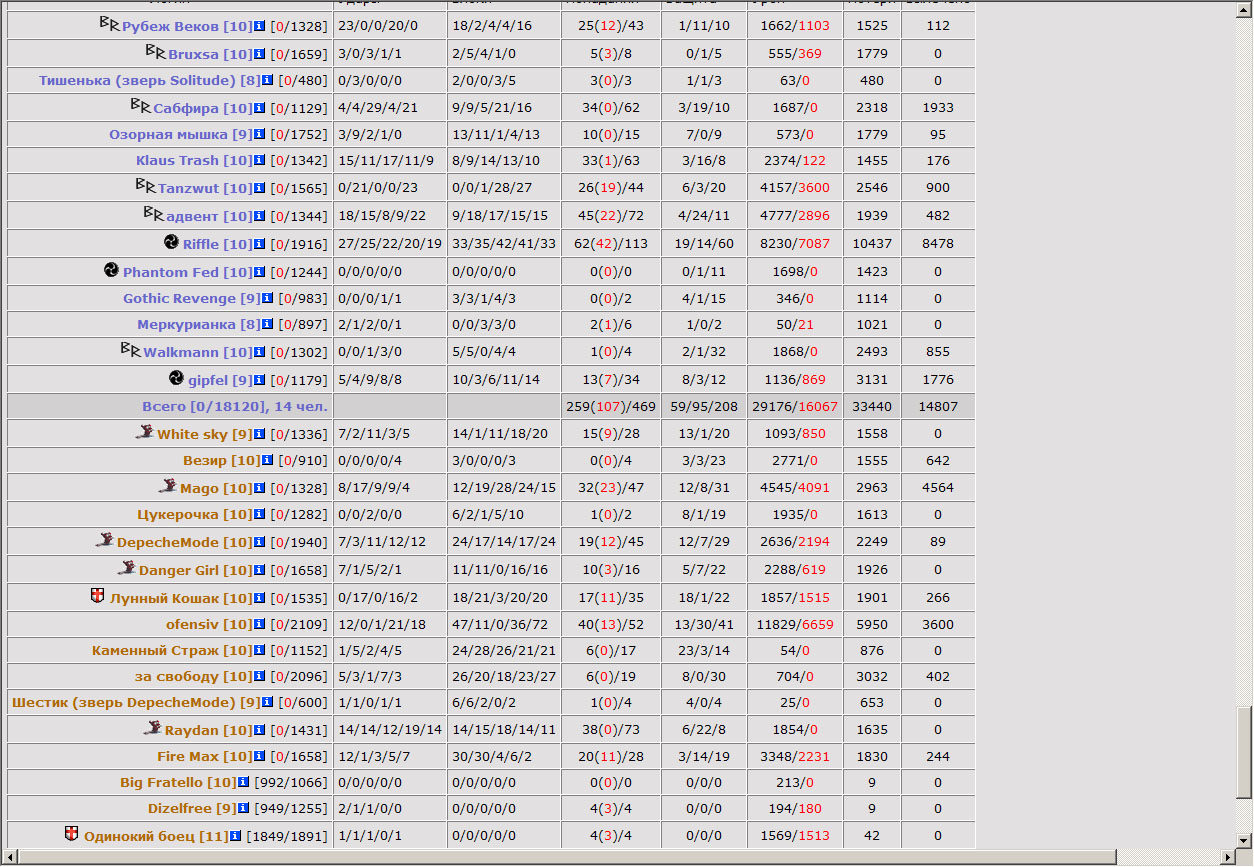This screenshot has width=1254, height=867.
Task: Select Riffle's losses value 10437
Action: [872, 244]
